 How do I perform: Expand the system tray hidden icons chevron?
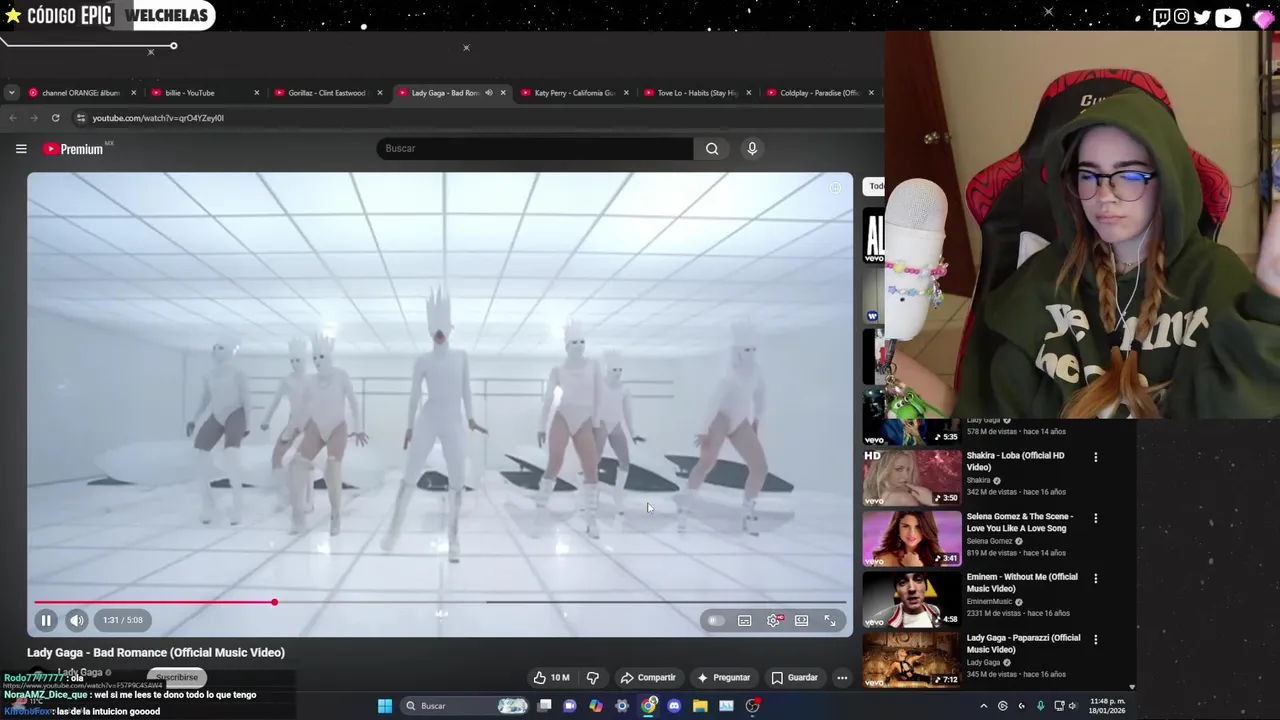tap(983, 706)
